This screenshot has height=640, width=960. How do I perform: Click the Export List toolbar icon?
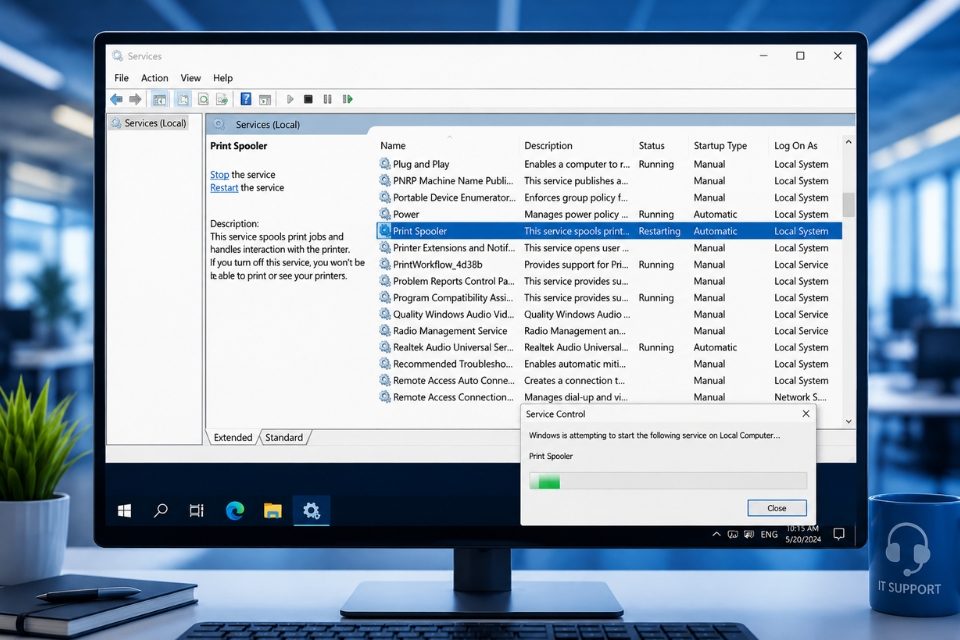point(222,99)
